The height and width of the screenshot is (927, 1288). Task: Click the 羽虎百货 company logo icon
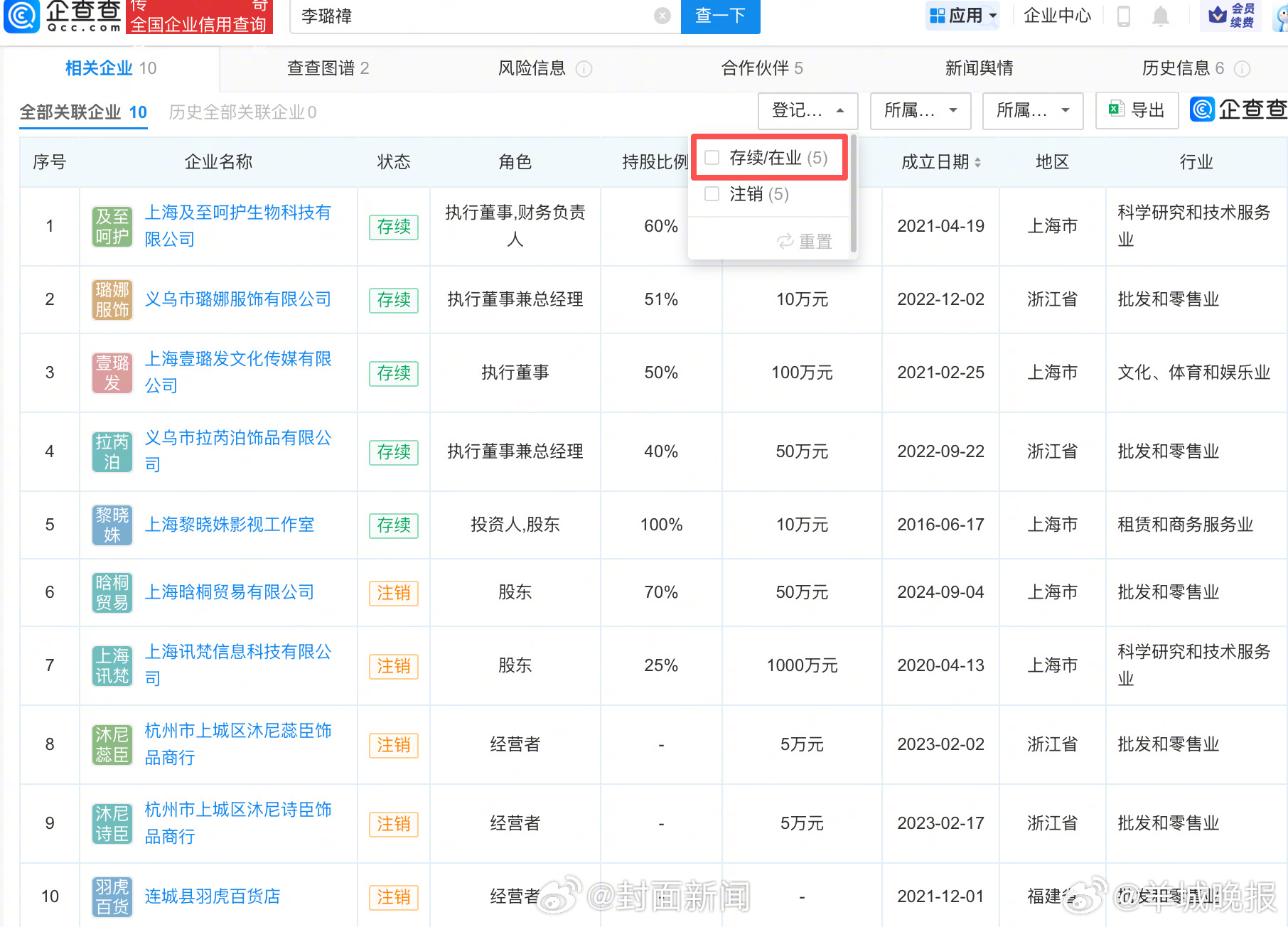(112, 896)
